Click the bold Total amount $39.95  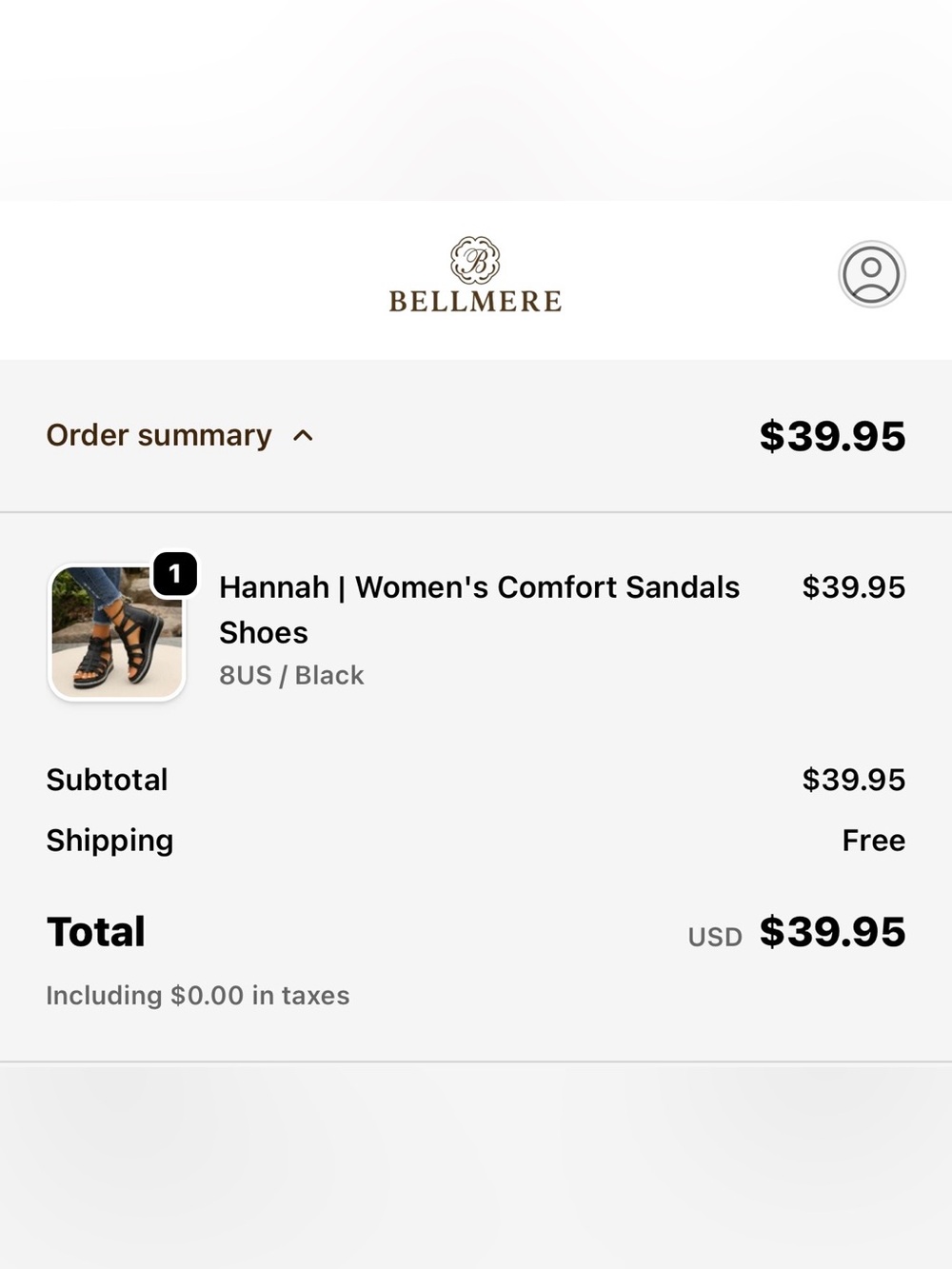click(832, 931)
